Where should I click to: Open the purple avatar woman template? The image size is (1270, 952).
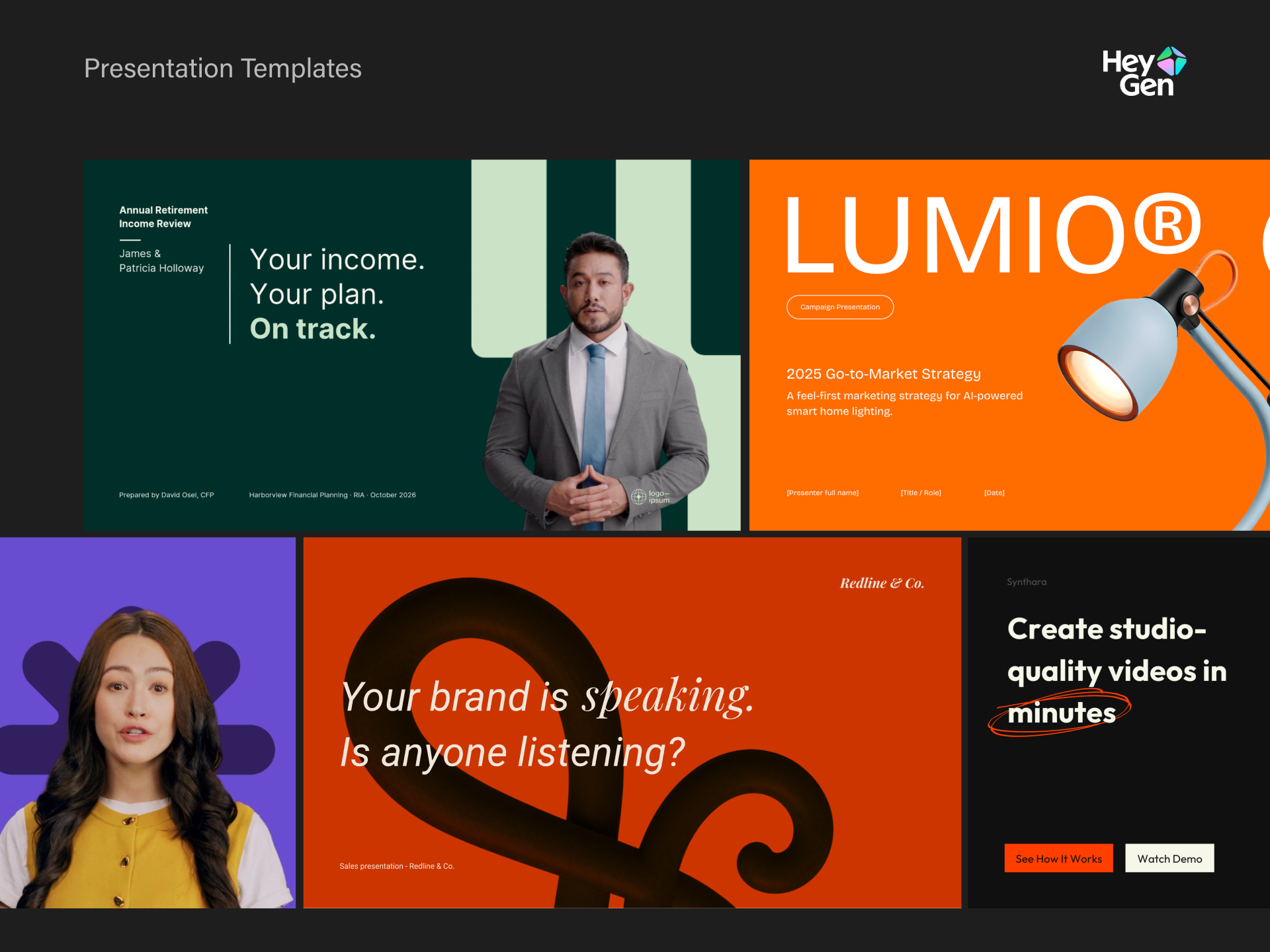[x=148, y=723]
